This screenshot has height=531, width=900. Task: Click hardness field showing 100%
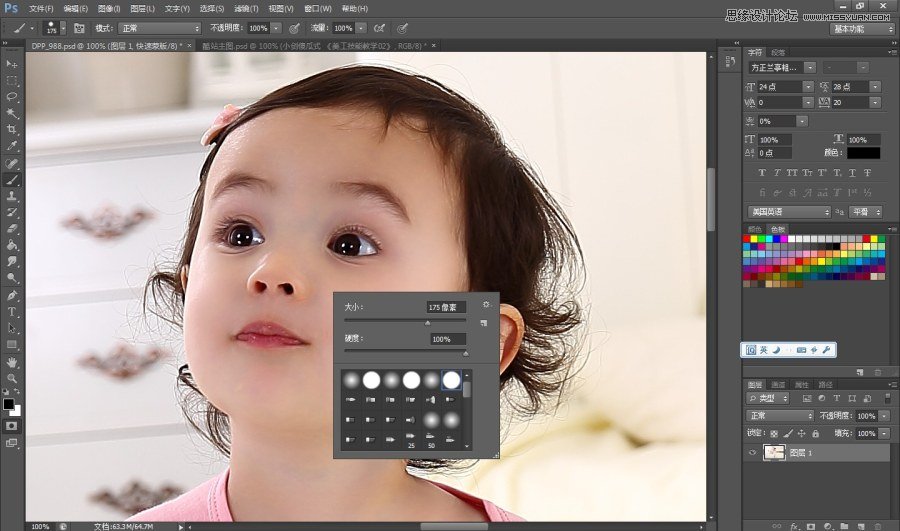point(448,339)
